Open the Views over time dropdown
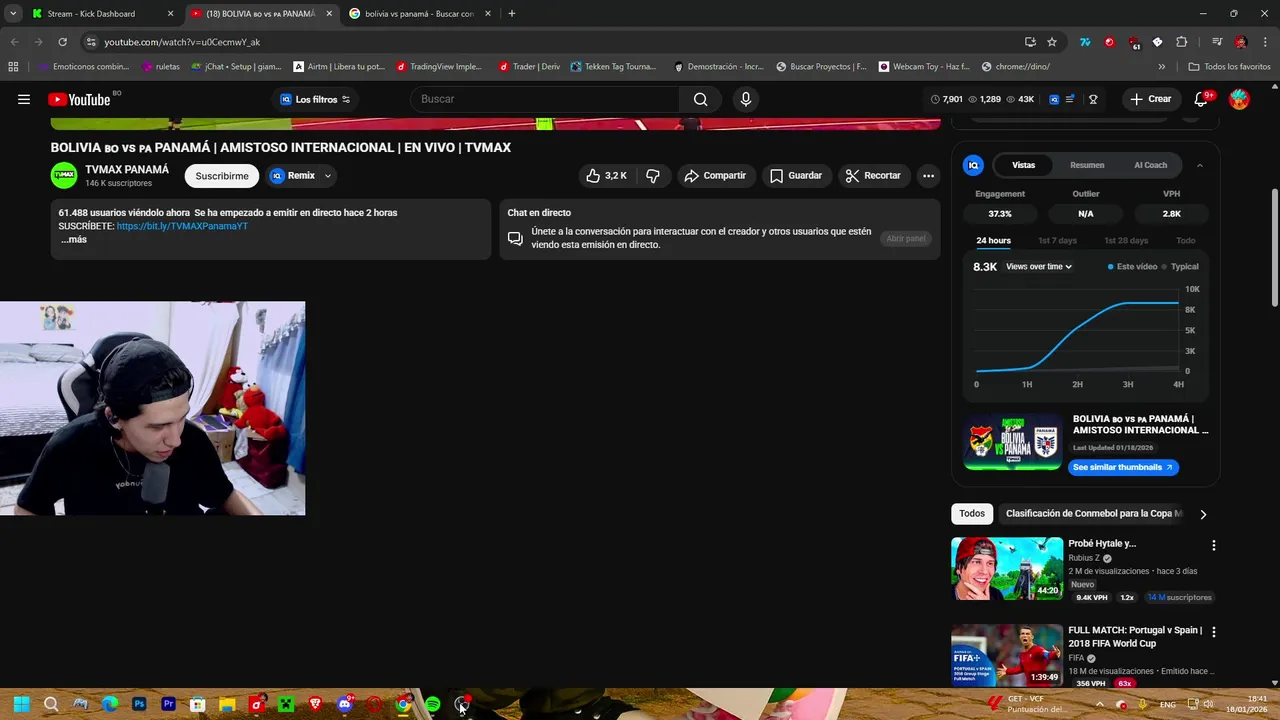1280x720 pixels. [x=1039, y=267]
